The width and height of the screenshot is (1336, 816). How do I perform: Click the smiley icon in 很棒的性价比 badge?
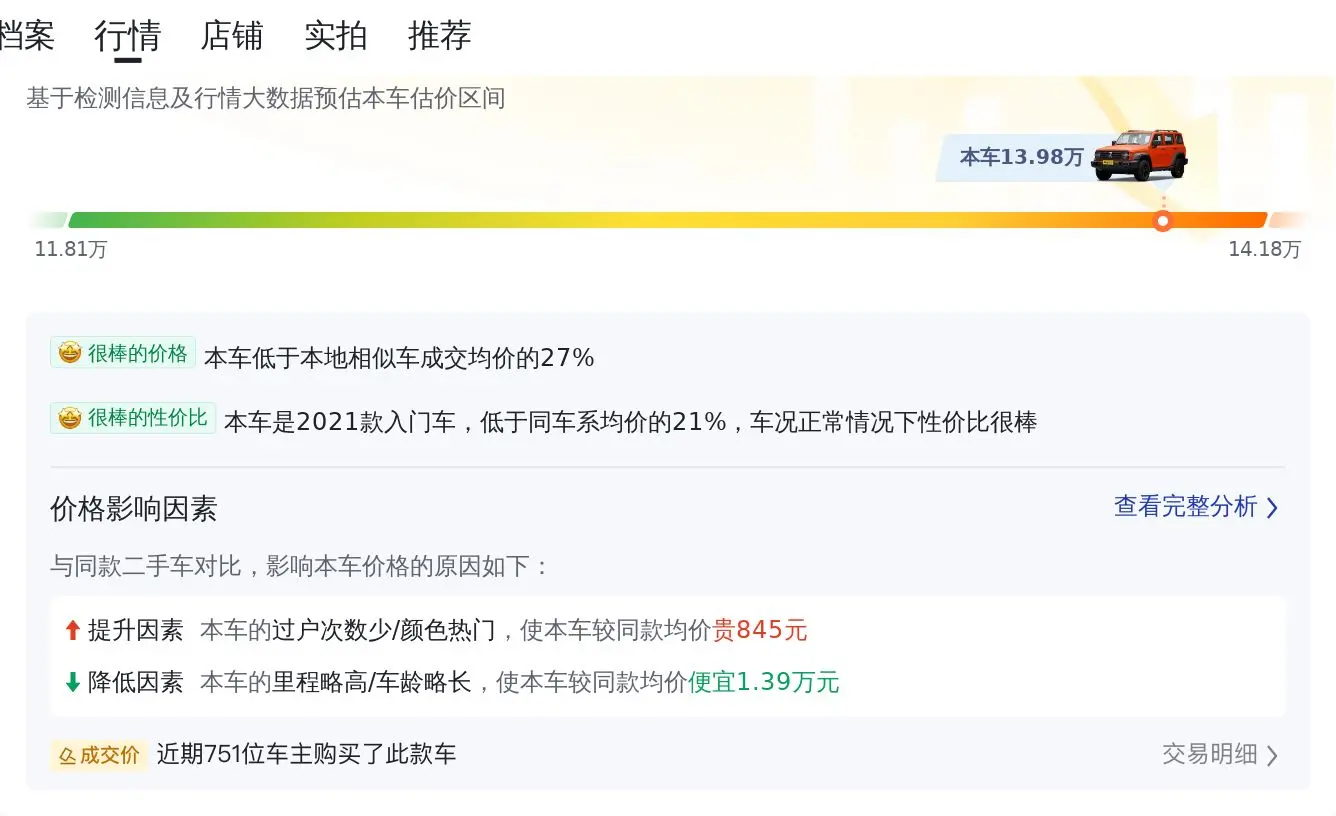pyautogui.click(x=70, y=418)
